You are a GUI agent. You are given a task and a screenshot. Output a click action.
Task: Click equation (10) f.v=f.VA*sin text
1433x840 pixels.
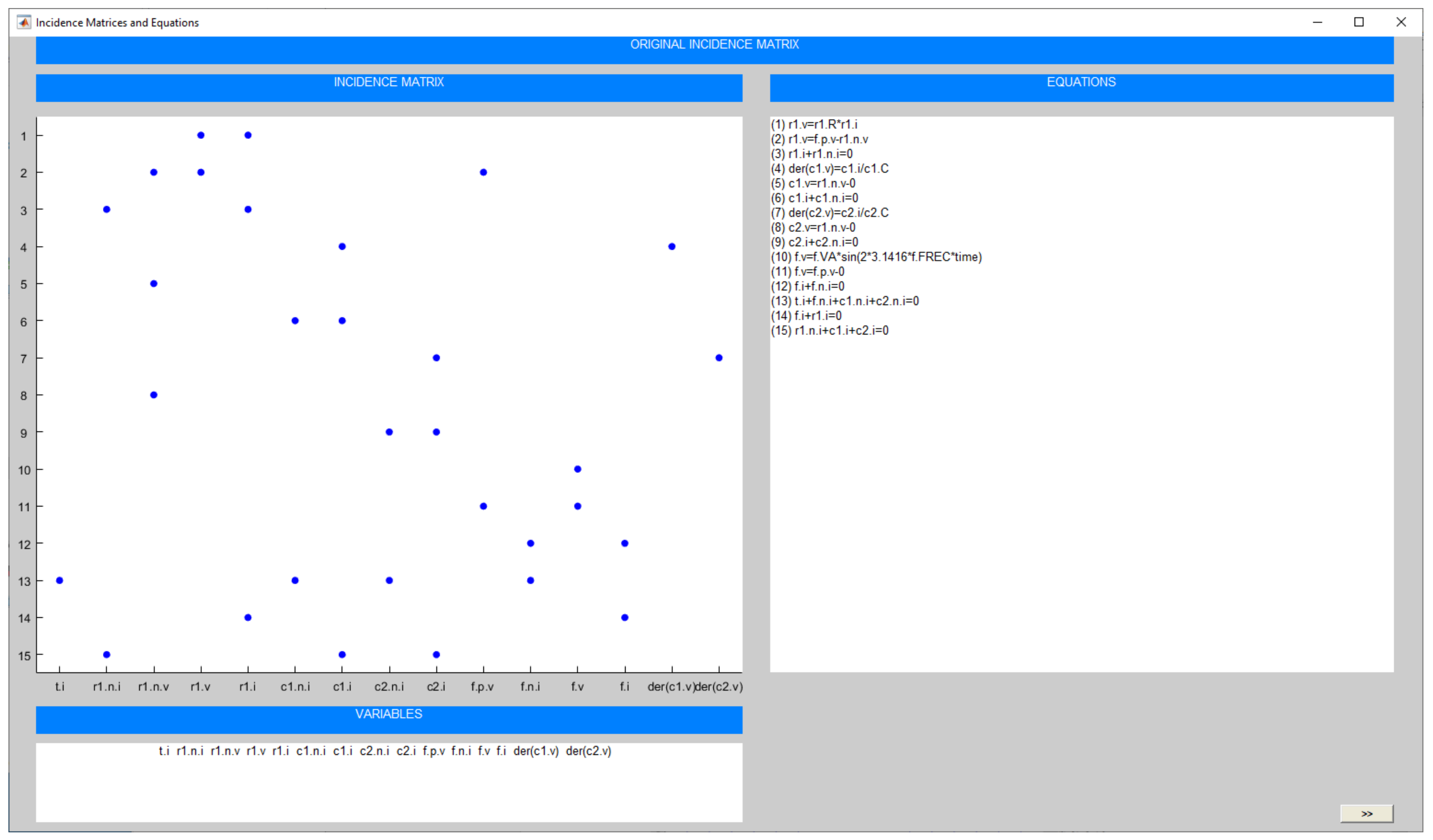(876, 257)
